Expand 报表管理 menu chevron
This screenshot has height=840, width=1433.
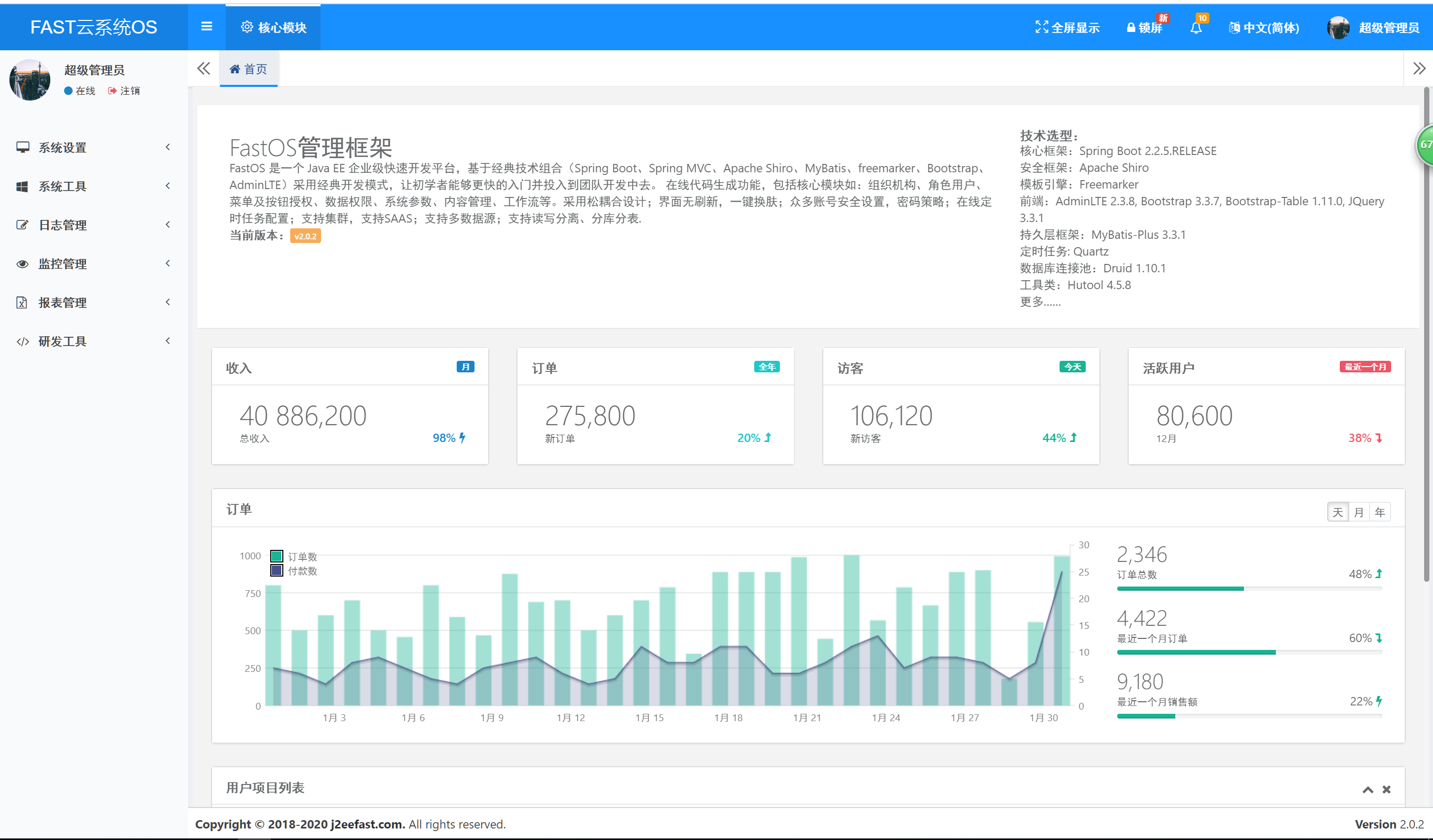[x=168, y=302]
